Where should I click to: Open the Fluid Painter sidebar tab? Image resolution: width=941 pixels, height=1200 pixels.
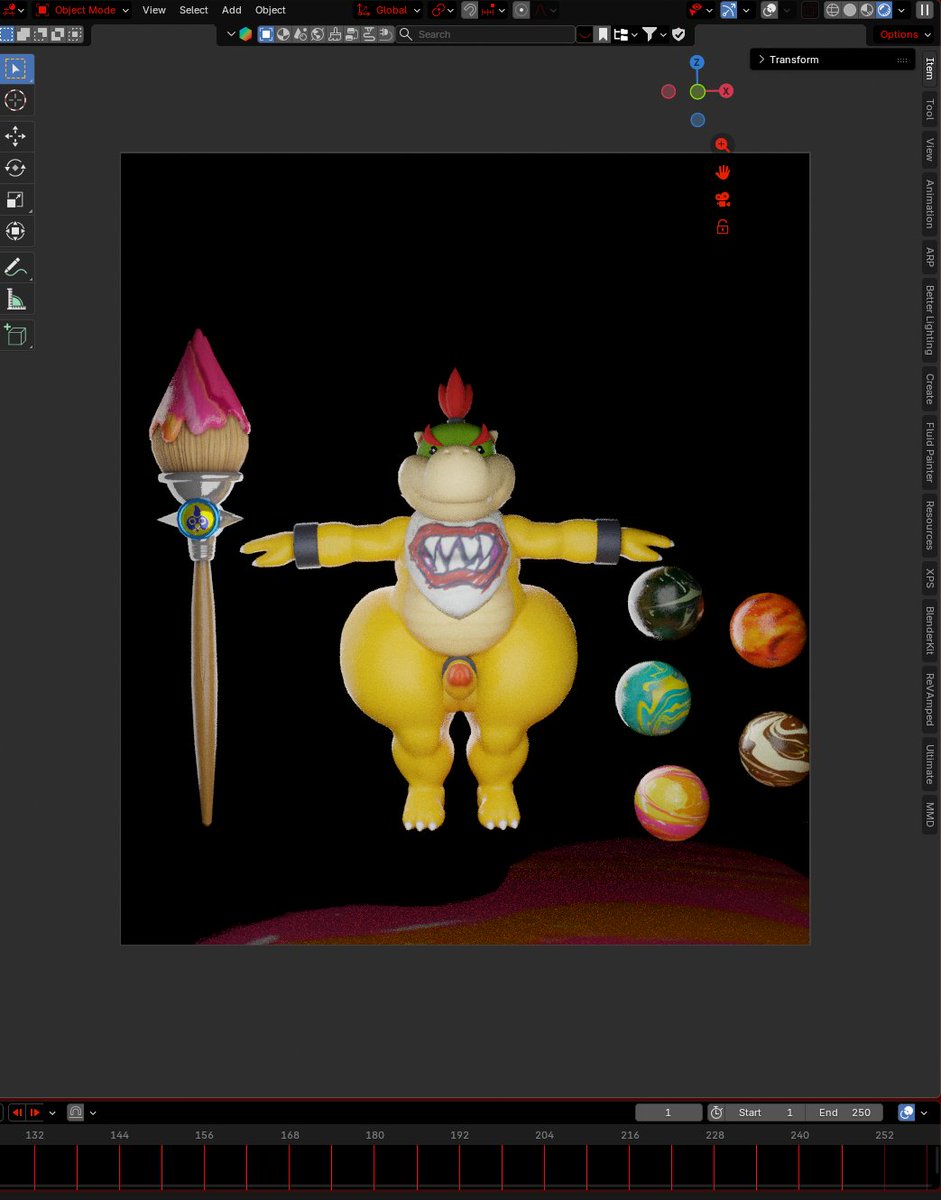[x=929, y=453]
